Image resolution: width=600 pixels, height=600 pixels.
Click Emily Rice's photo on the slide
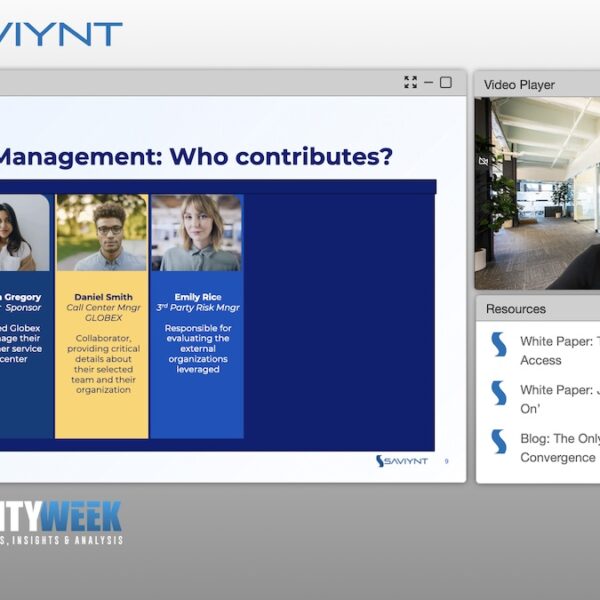[196, 233]
